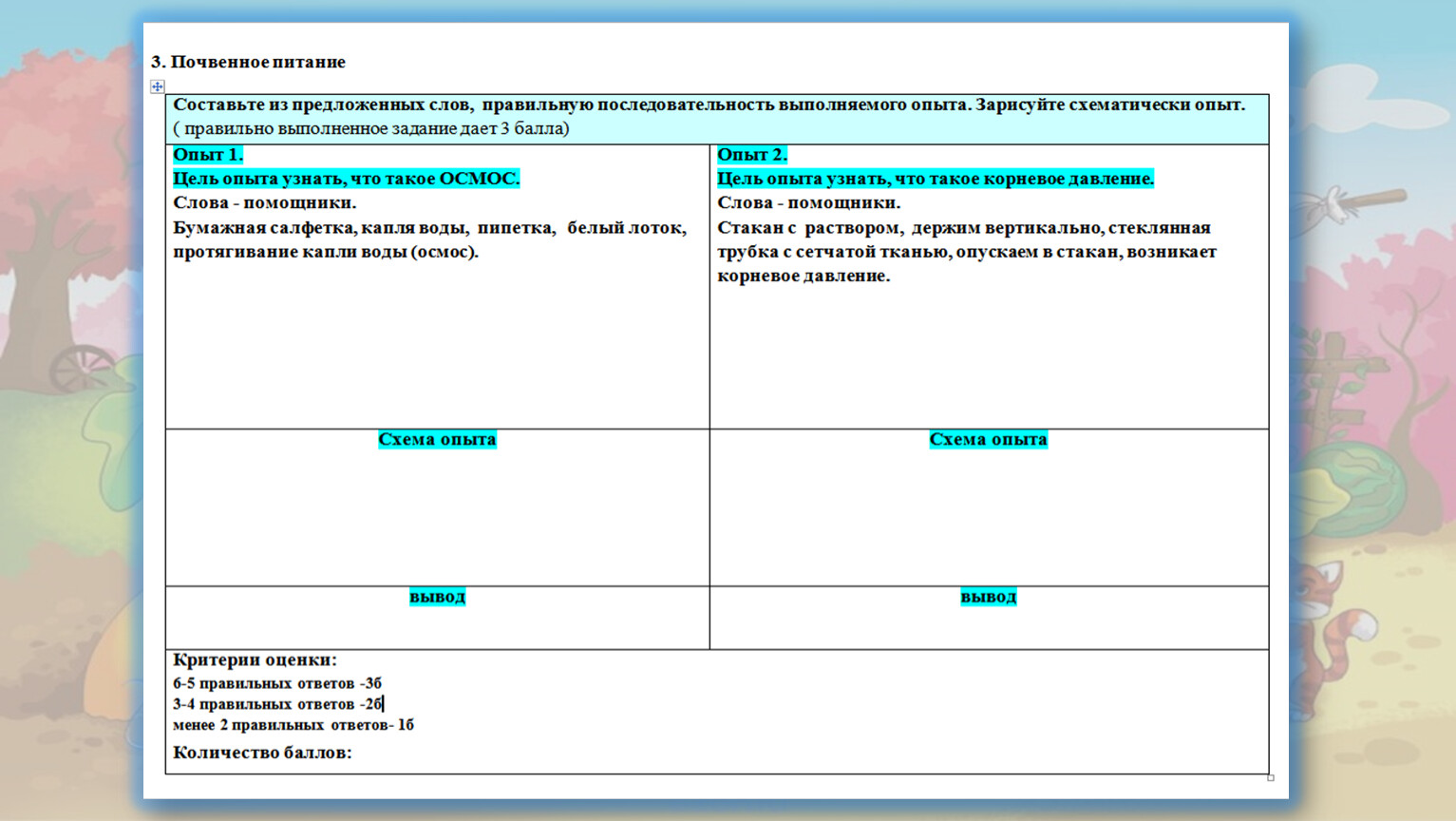Click the "6-5 правильных ответов -3б" line

coord(276,683)
